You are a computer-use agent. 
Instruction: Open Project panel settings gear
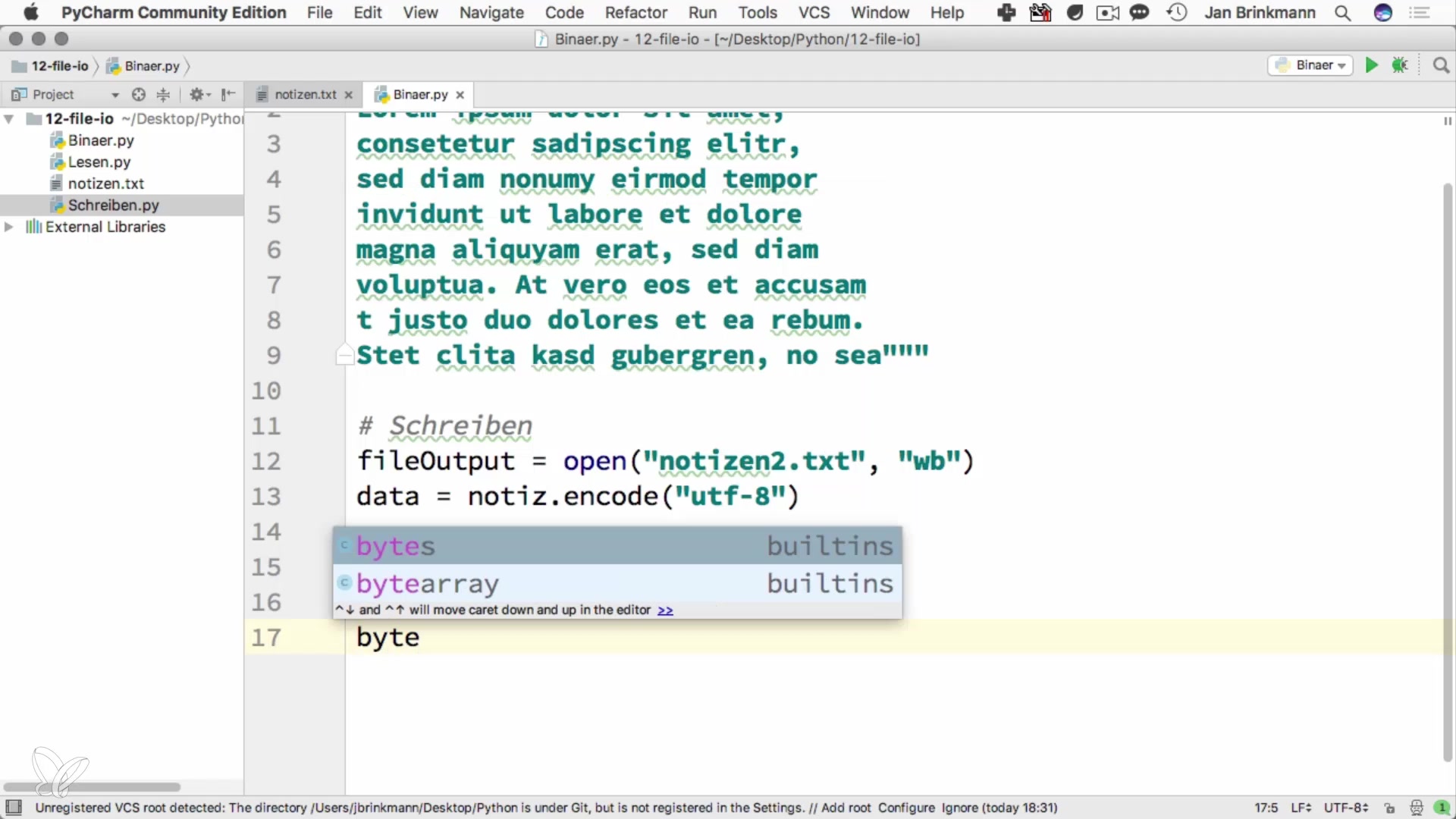[x=197, y=94]
